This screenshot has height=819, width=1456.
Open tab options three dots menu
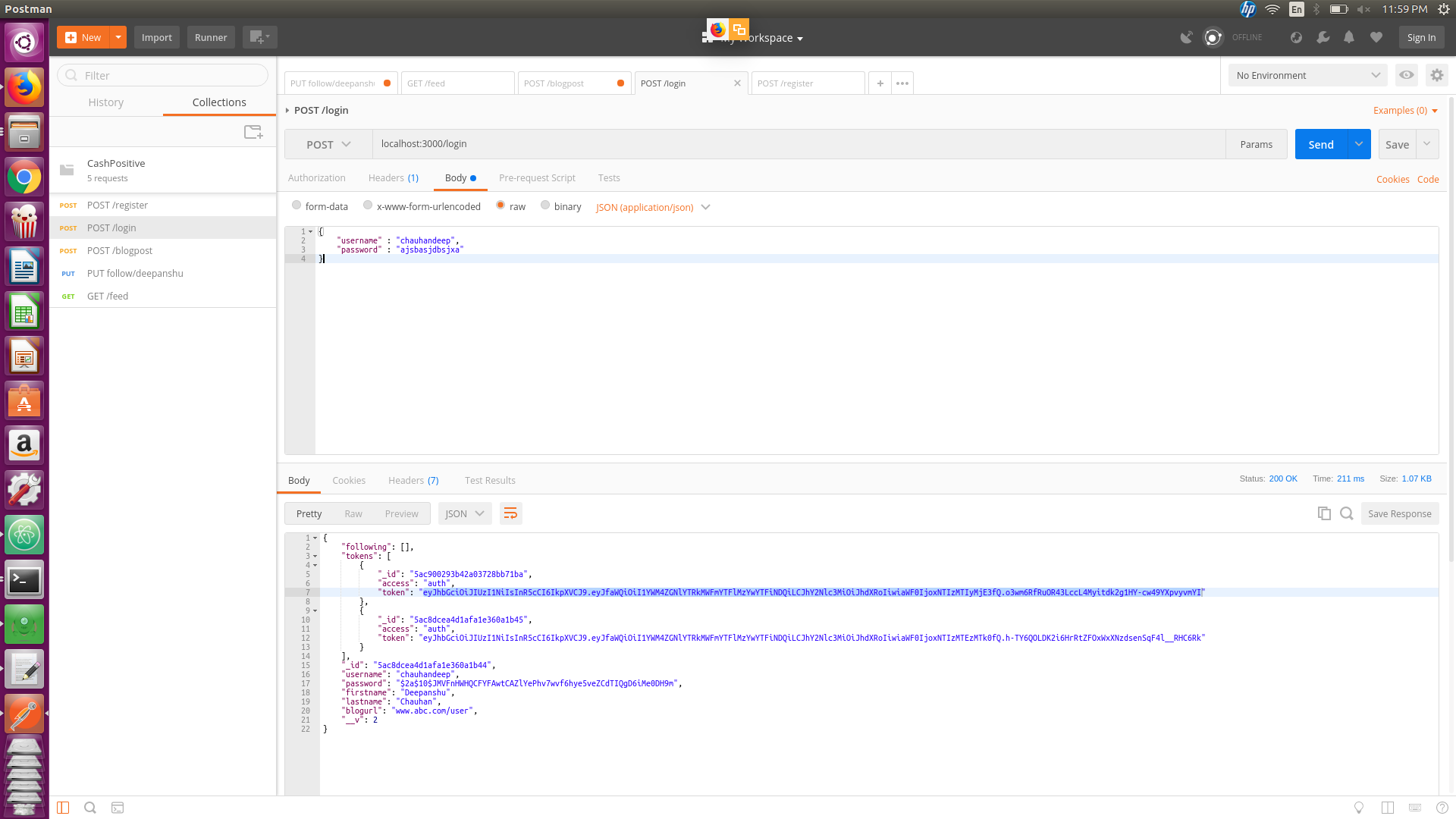[x=902, y=83]
